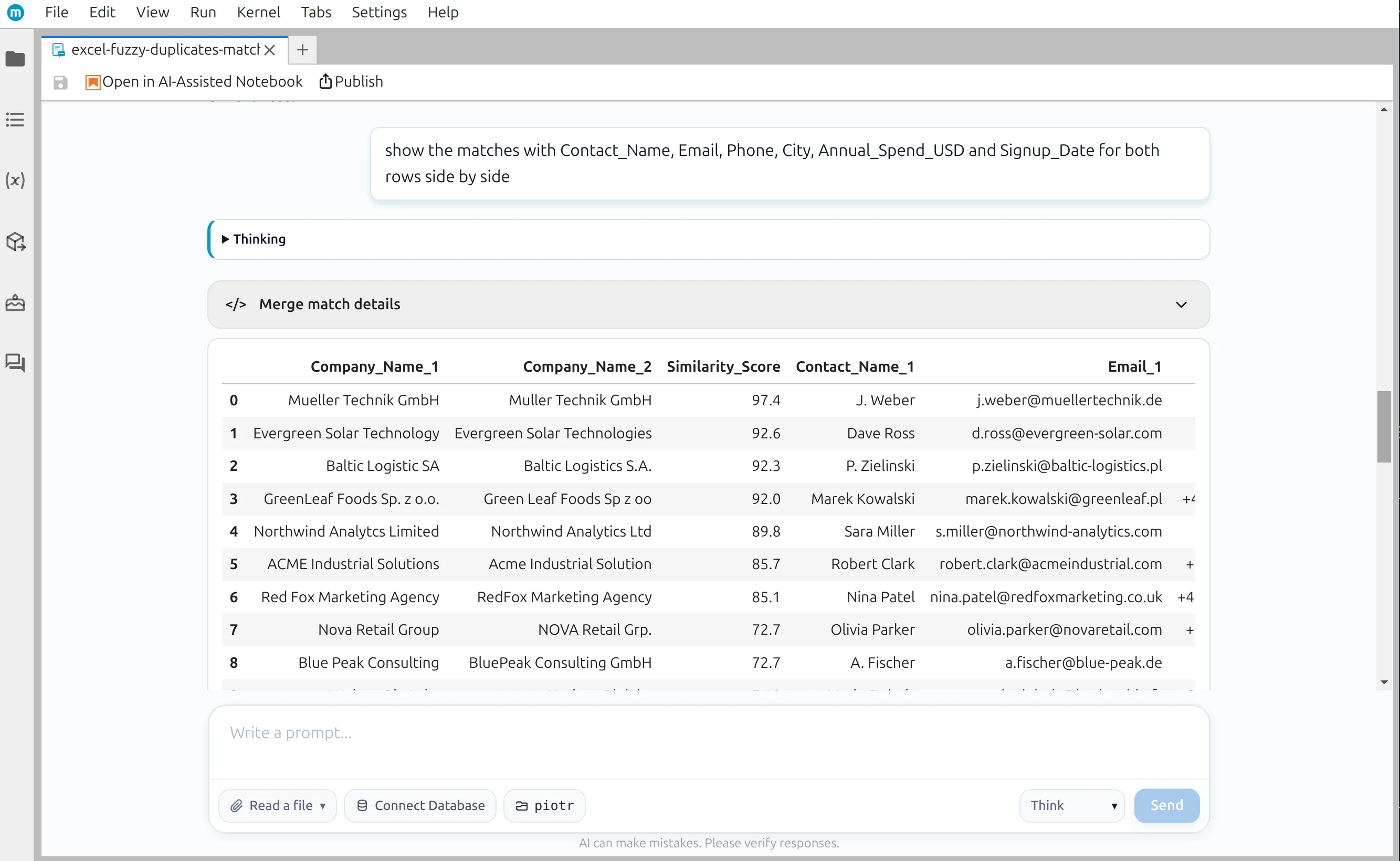Click the RedFox Marketing Agency cell
1400x861 pixels.
click(564, 597)
